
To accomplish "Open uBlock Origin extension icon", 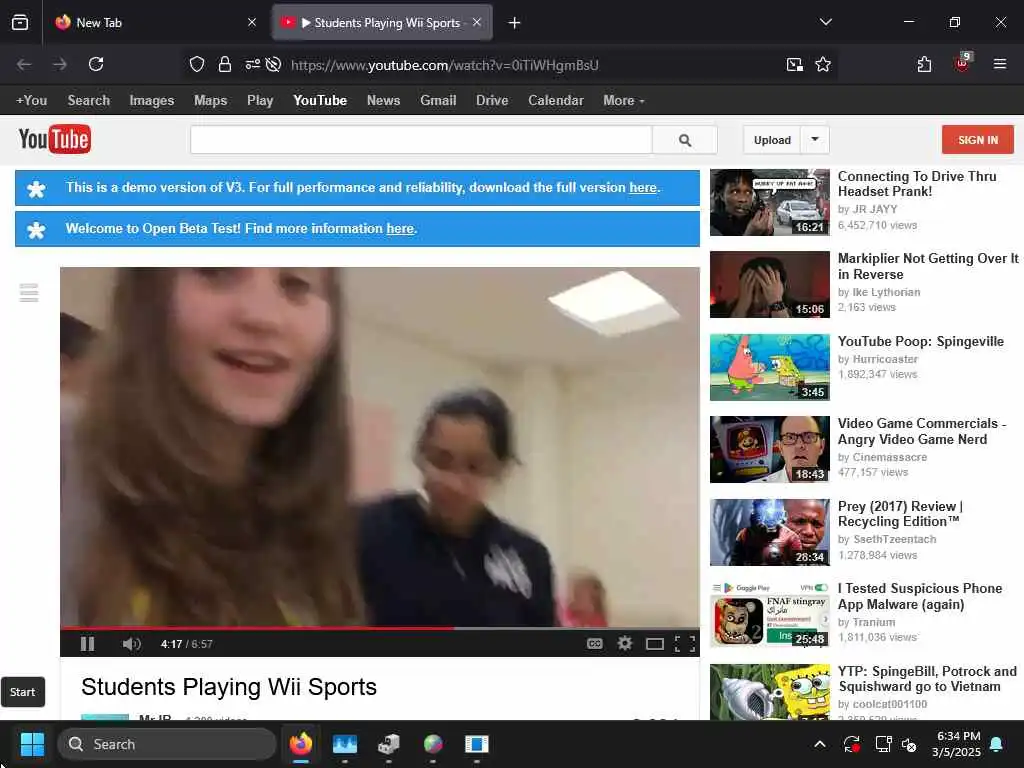I will (963, 63).
